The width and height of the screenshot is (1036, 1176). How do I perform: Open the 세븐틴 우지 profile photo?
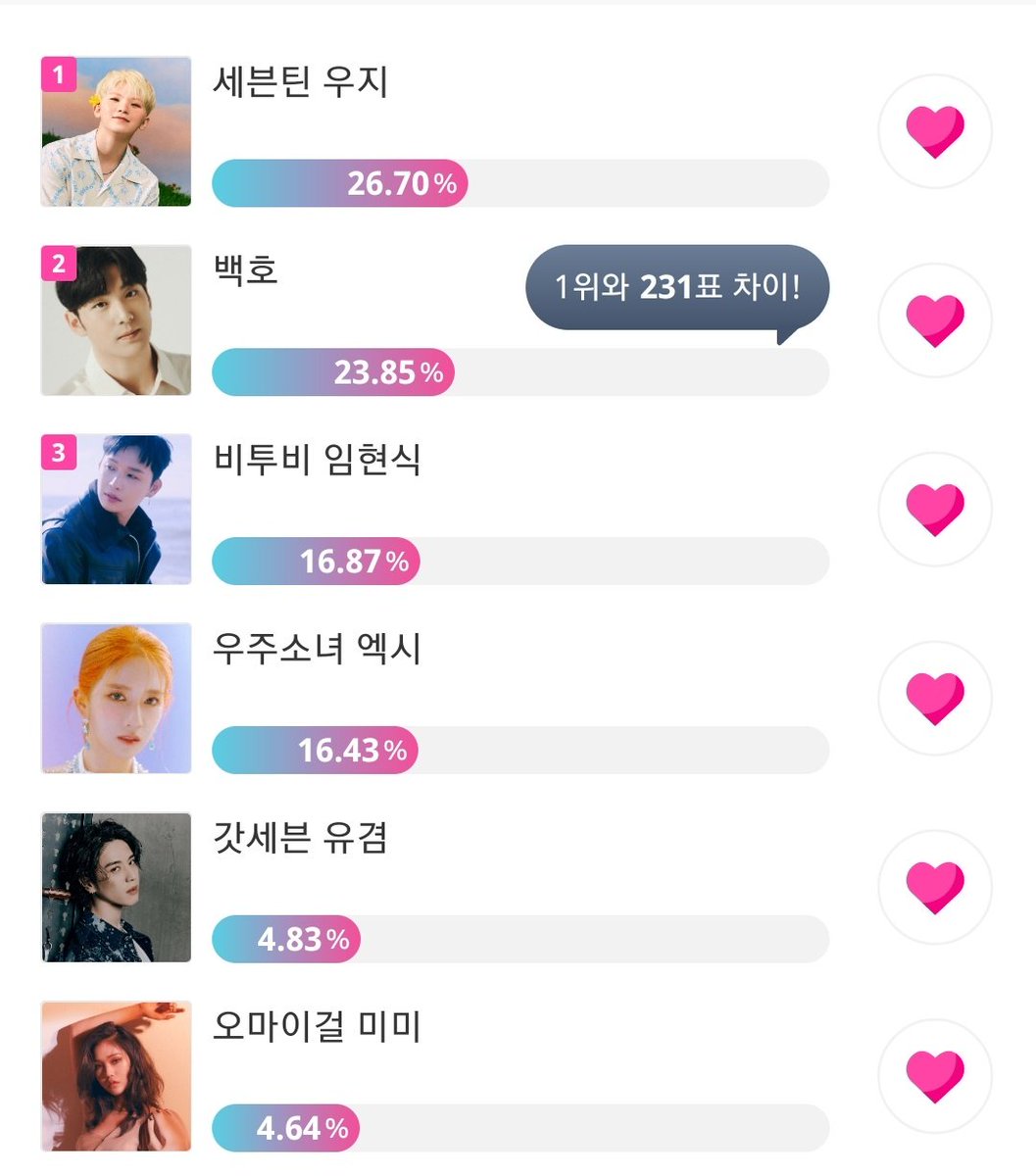(116, 131)
